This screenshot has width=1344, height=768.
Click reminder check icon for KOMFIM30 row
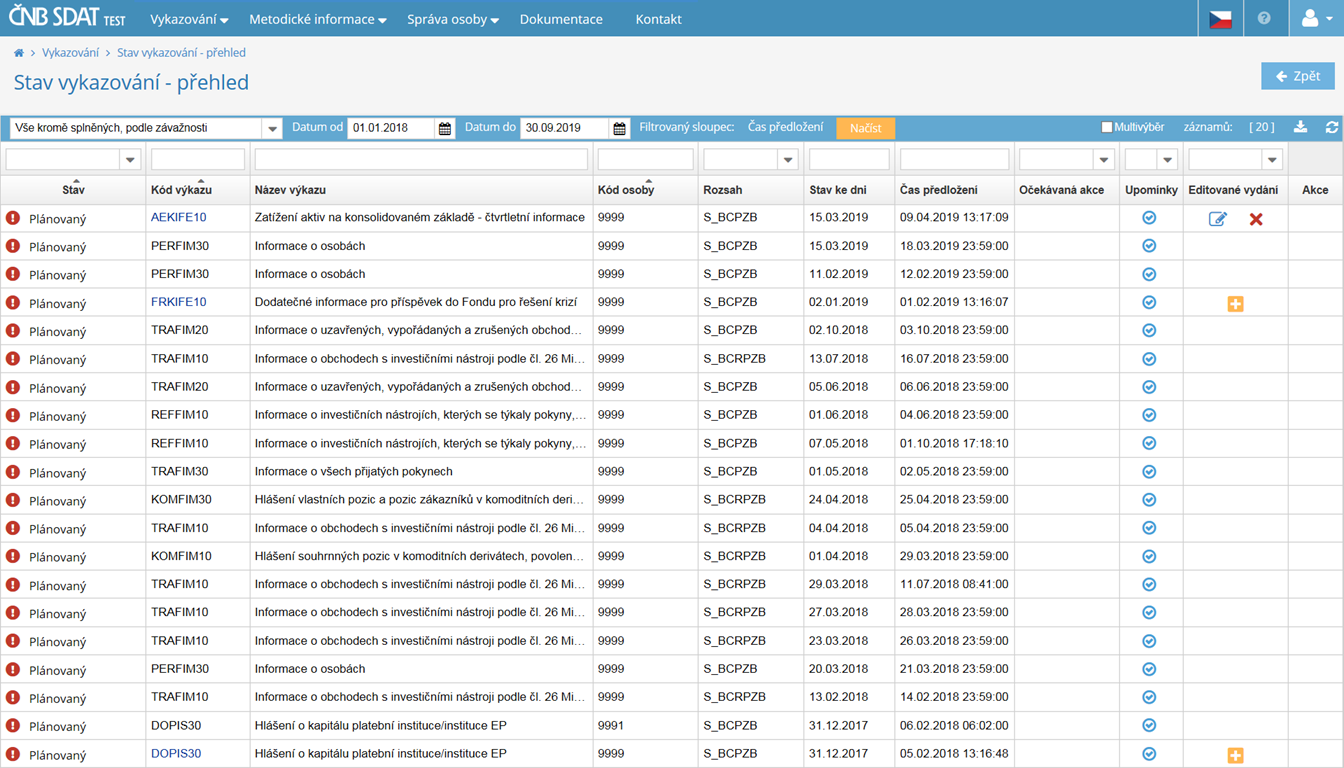1149,500
